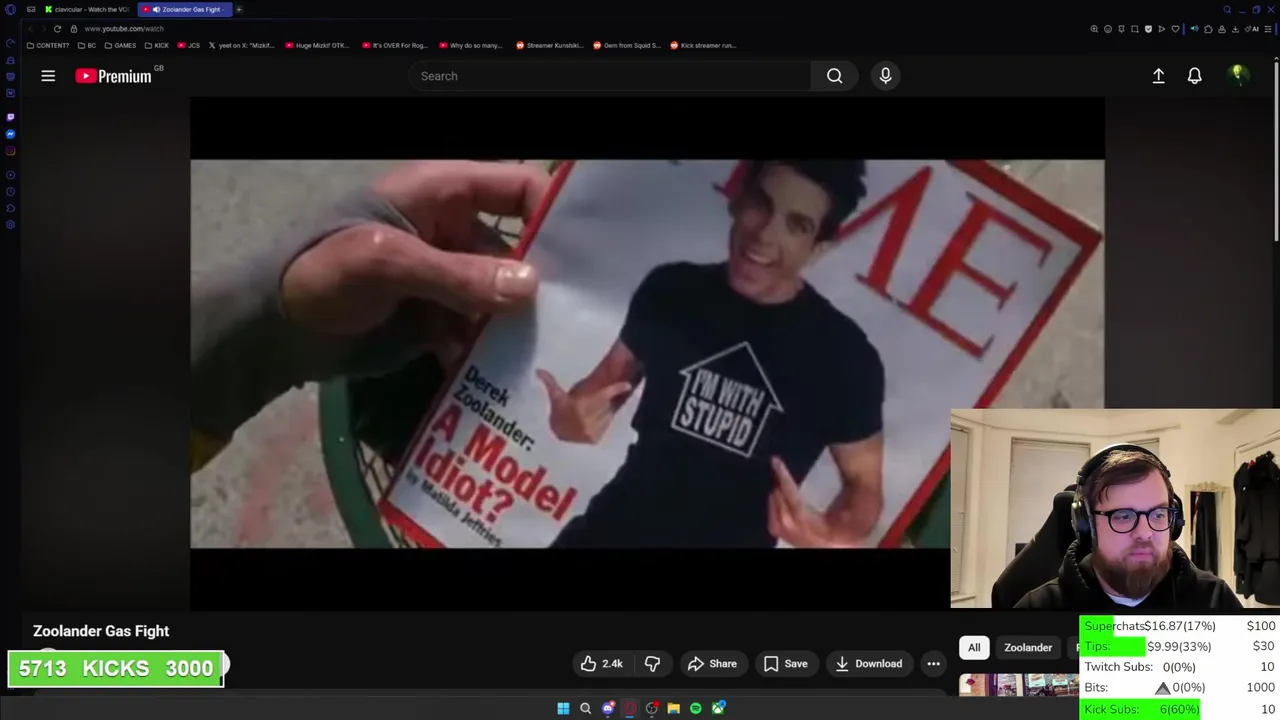
Task: Select the Zoolander filter chip
Action: (1028, 648)
